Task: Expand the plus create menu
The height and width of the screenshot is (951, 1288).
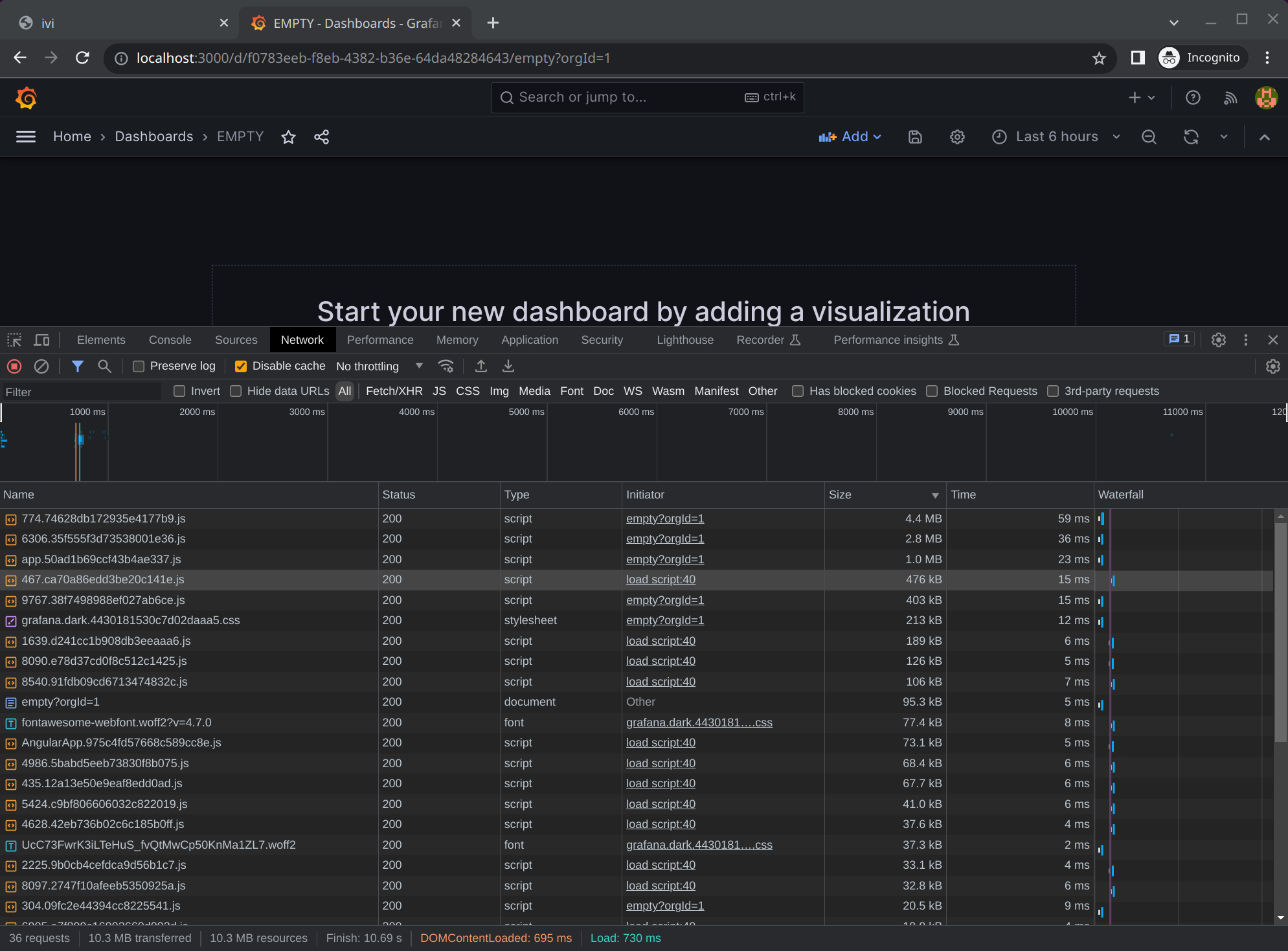Action: click(x=1142, y=98)
